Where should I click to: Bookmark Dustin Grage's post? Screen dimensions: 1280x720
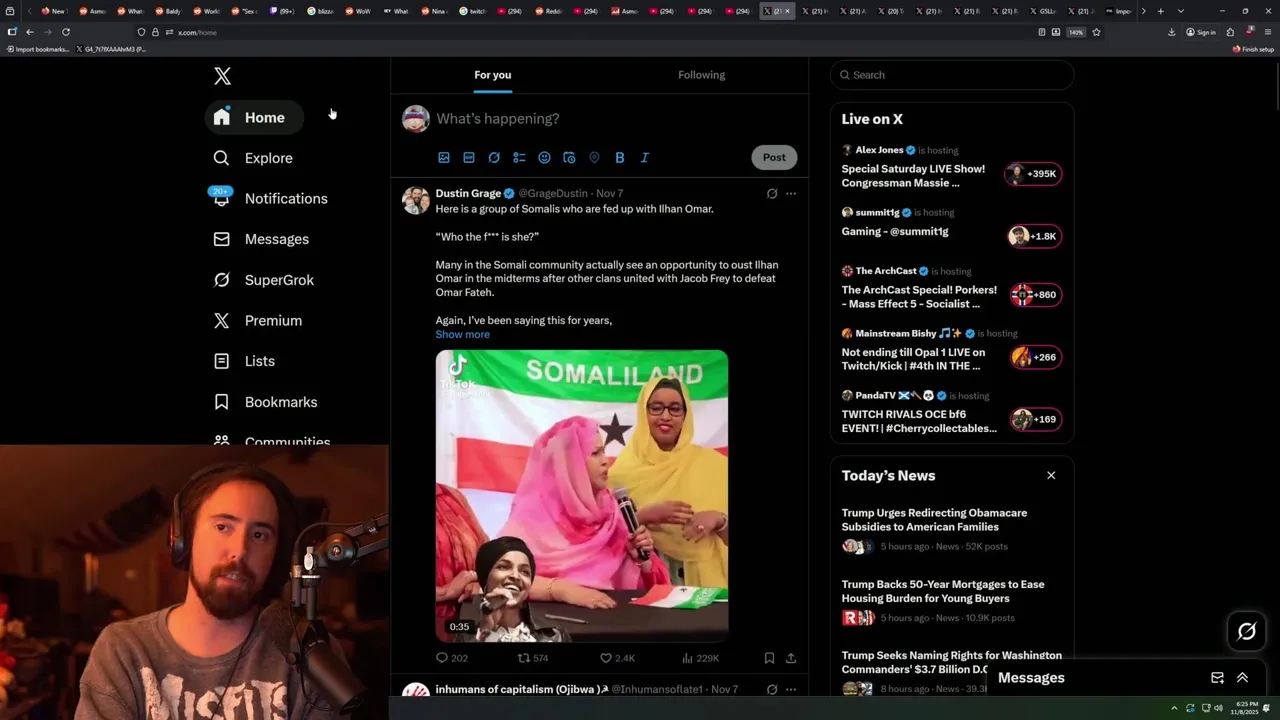769,658
